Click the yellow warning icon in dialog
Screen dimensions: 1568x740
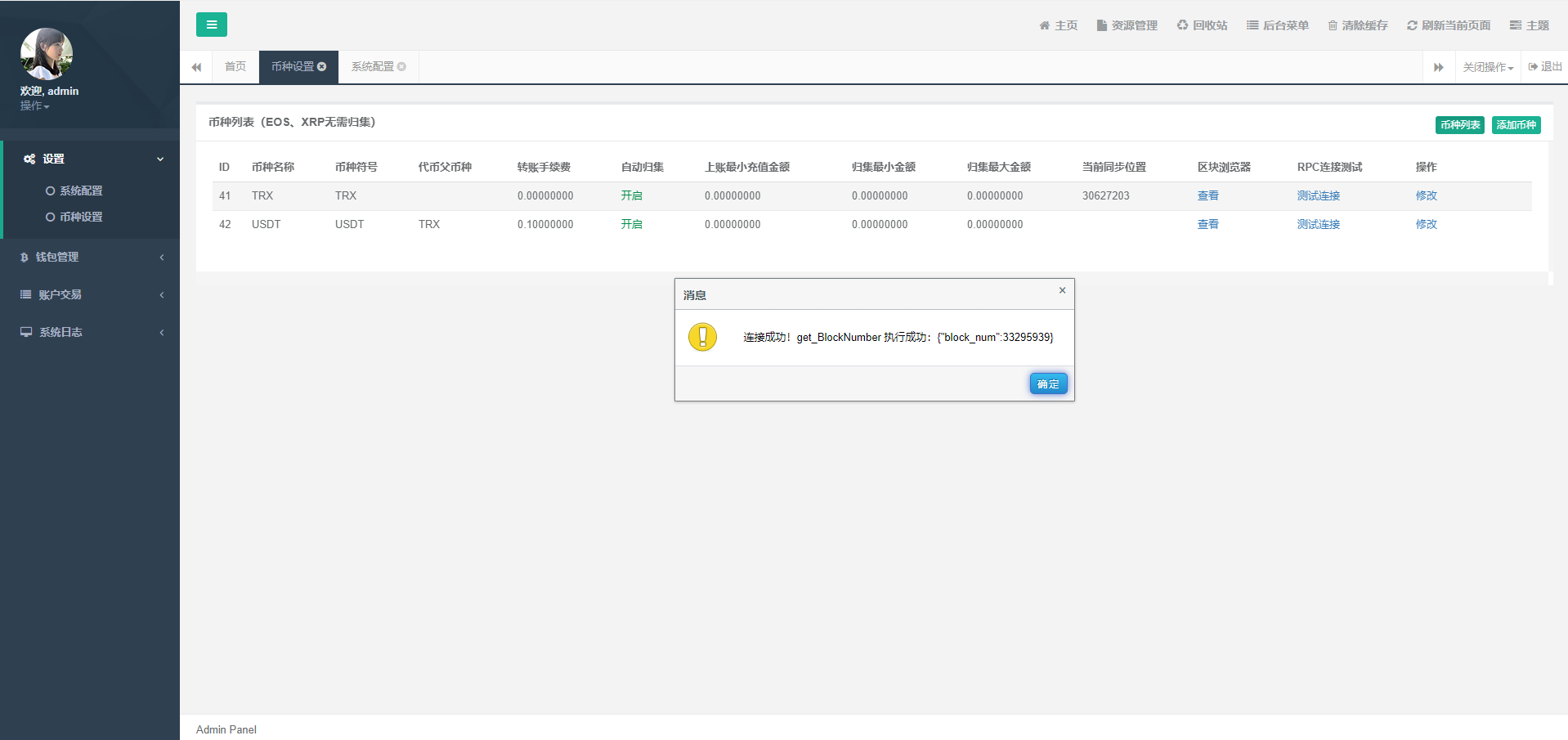(x=702, y=337)
